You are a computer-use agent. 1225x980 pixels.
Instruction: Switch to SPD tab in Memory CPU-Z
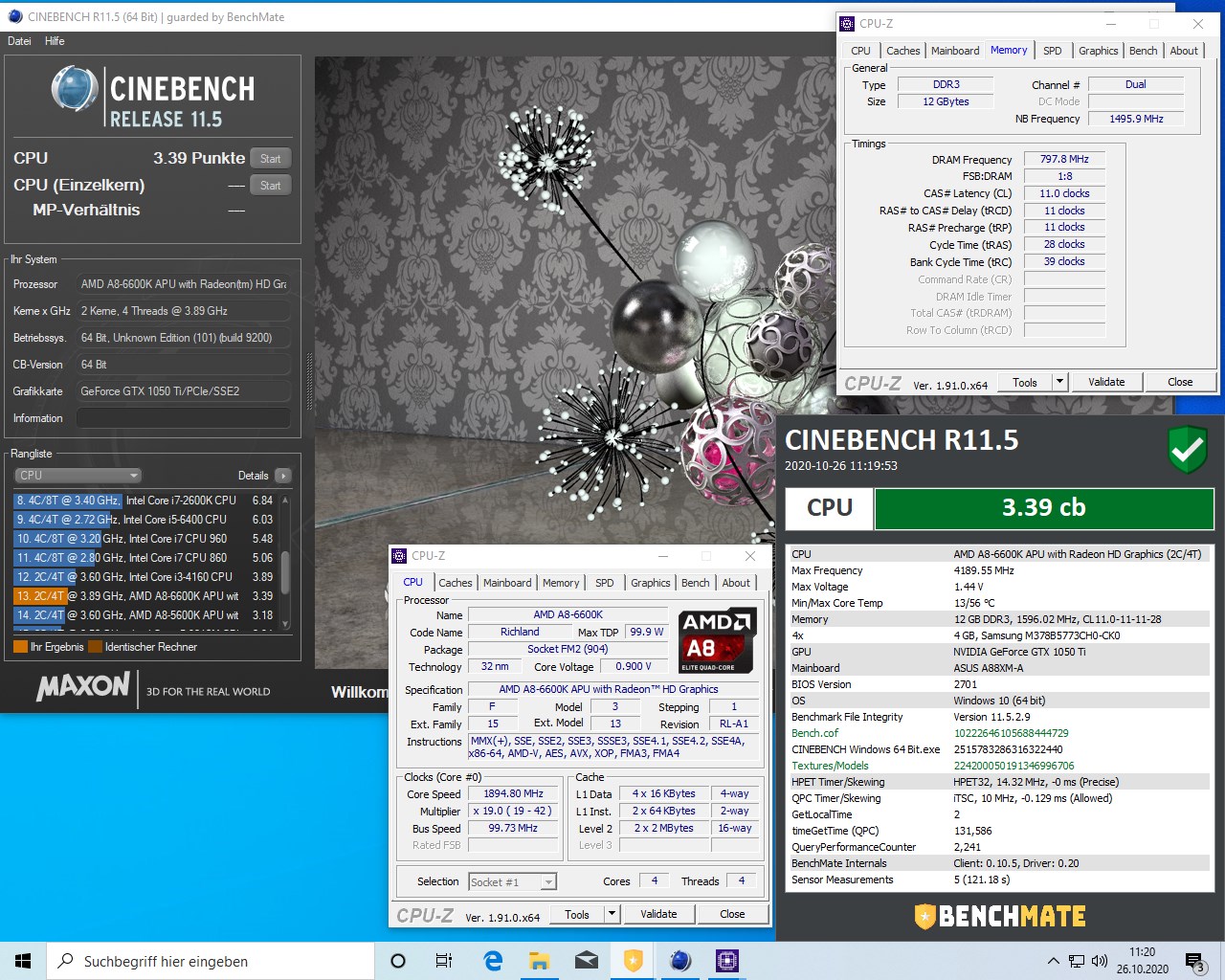(1053, 51)
